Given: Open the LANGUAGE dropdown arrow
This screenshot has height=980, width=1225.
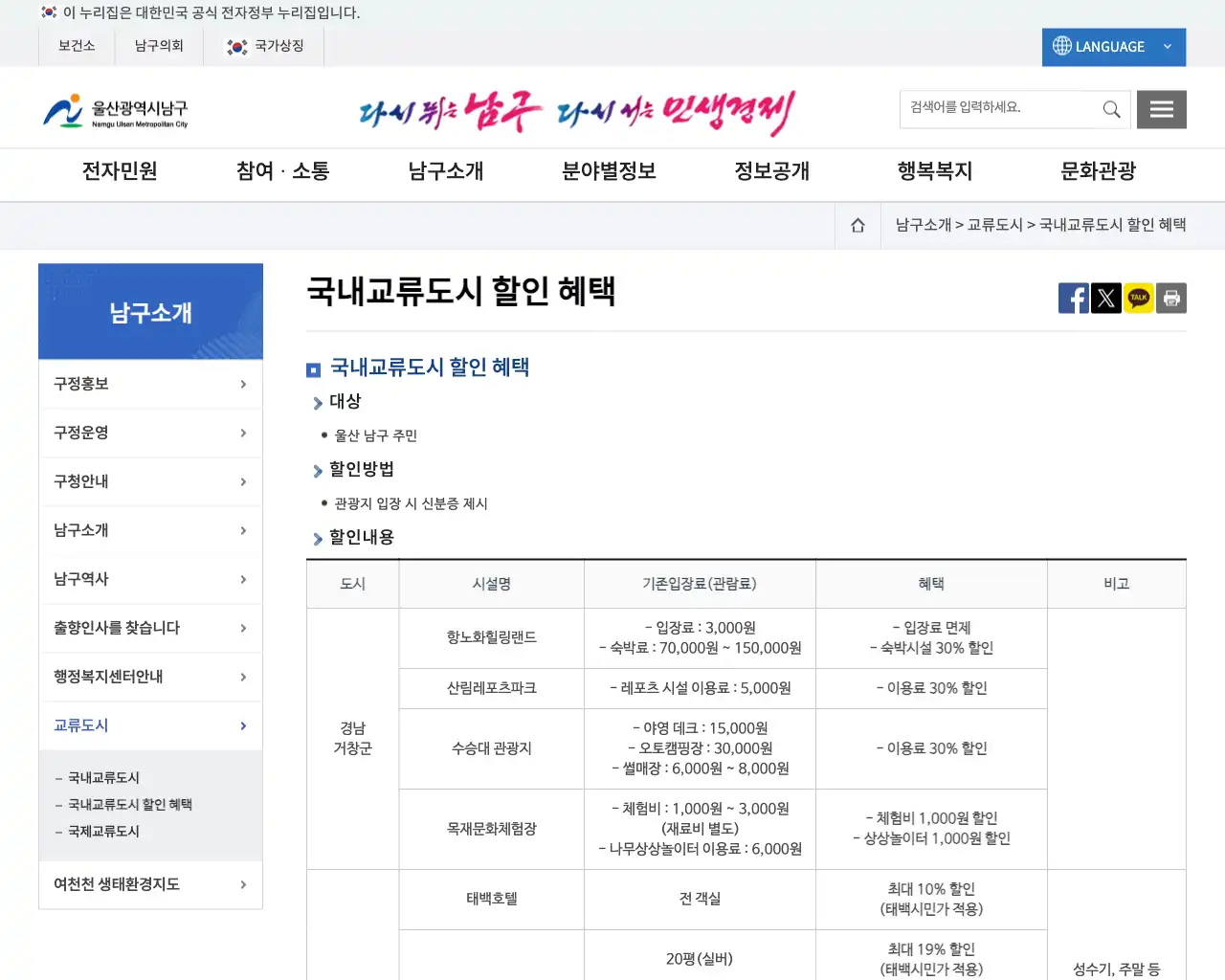Looking at the screenshot, I should pyautogui.click(x=1168, y=47).
